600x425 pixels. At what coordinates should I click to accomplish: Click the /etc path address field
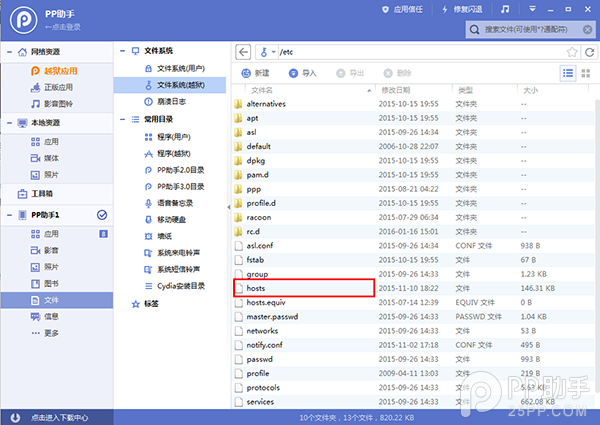pos(421,52)
